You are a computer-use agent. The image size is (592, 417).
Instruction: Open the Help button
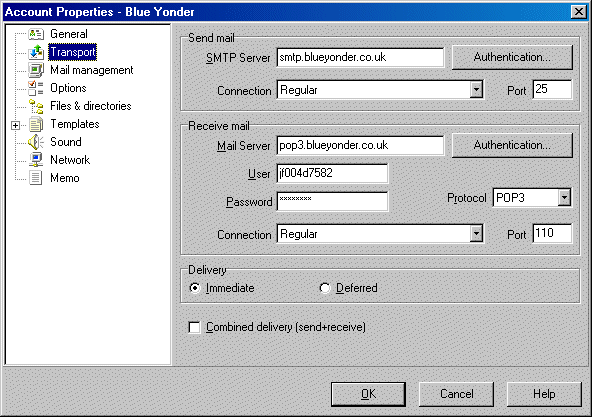point(544,394)
